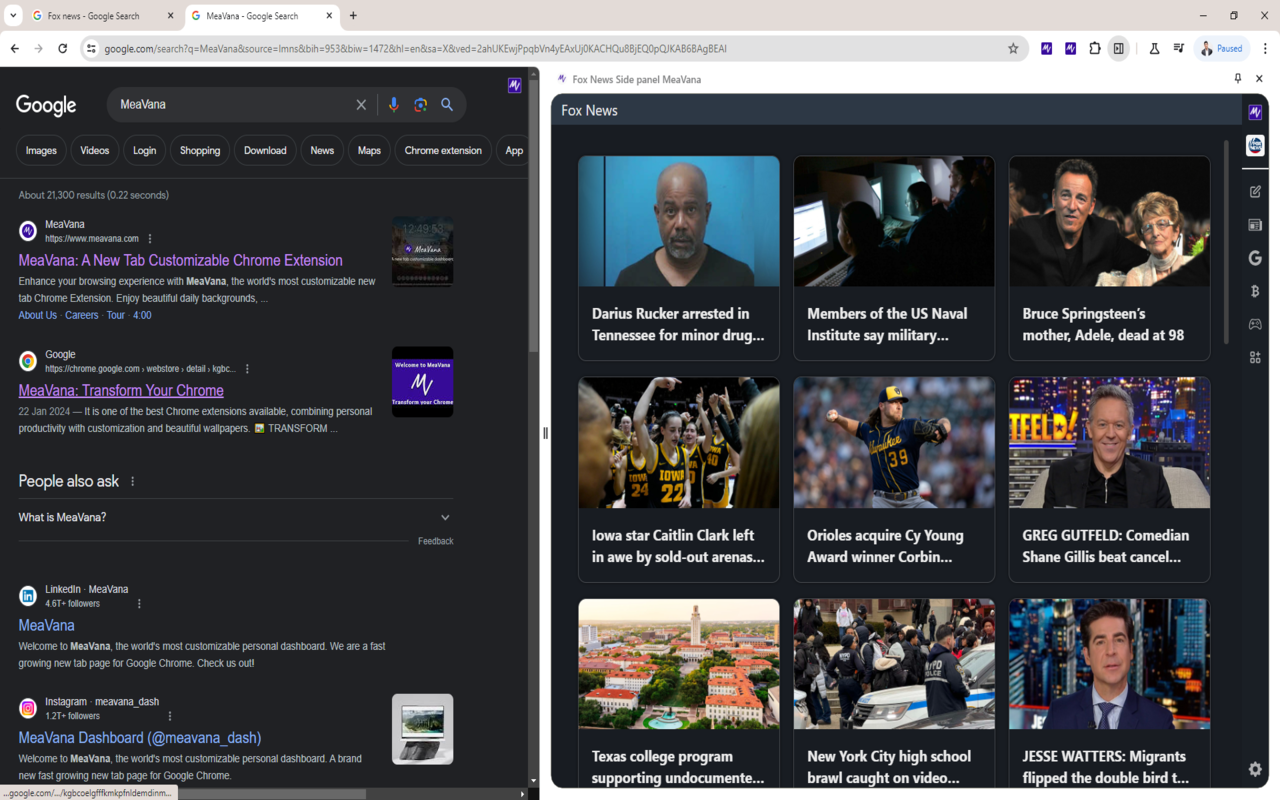Open more options for Chrome web store result
The height and width of the screenshot is (800, 1280).
(x=247, y=369)
